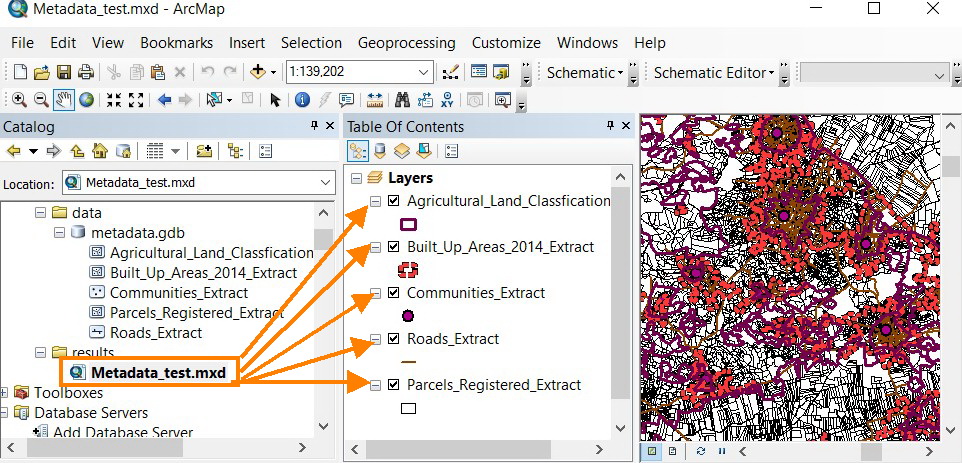Image resolution: width=962 pixels, height=463 pixels.
Task: Click the Go To XY tool
Action: pos(447,100)
